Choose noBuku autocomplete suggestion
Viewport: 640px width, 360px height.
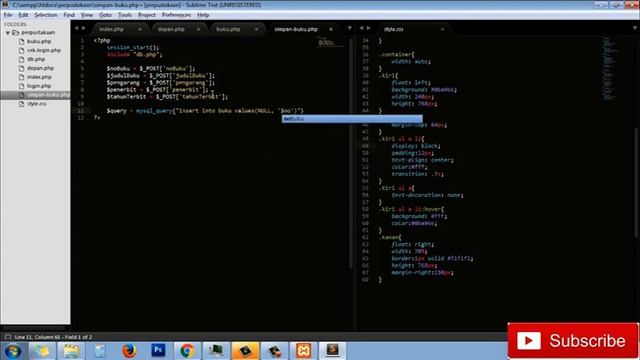pyautogui.click(x=352, y=119)
